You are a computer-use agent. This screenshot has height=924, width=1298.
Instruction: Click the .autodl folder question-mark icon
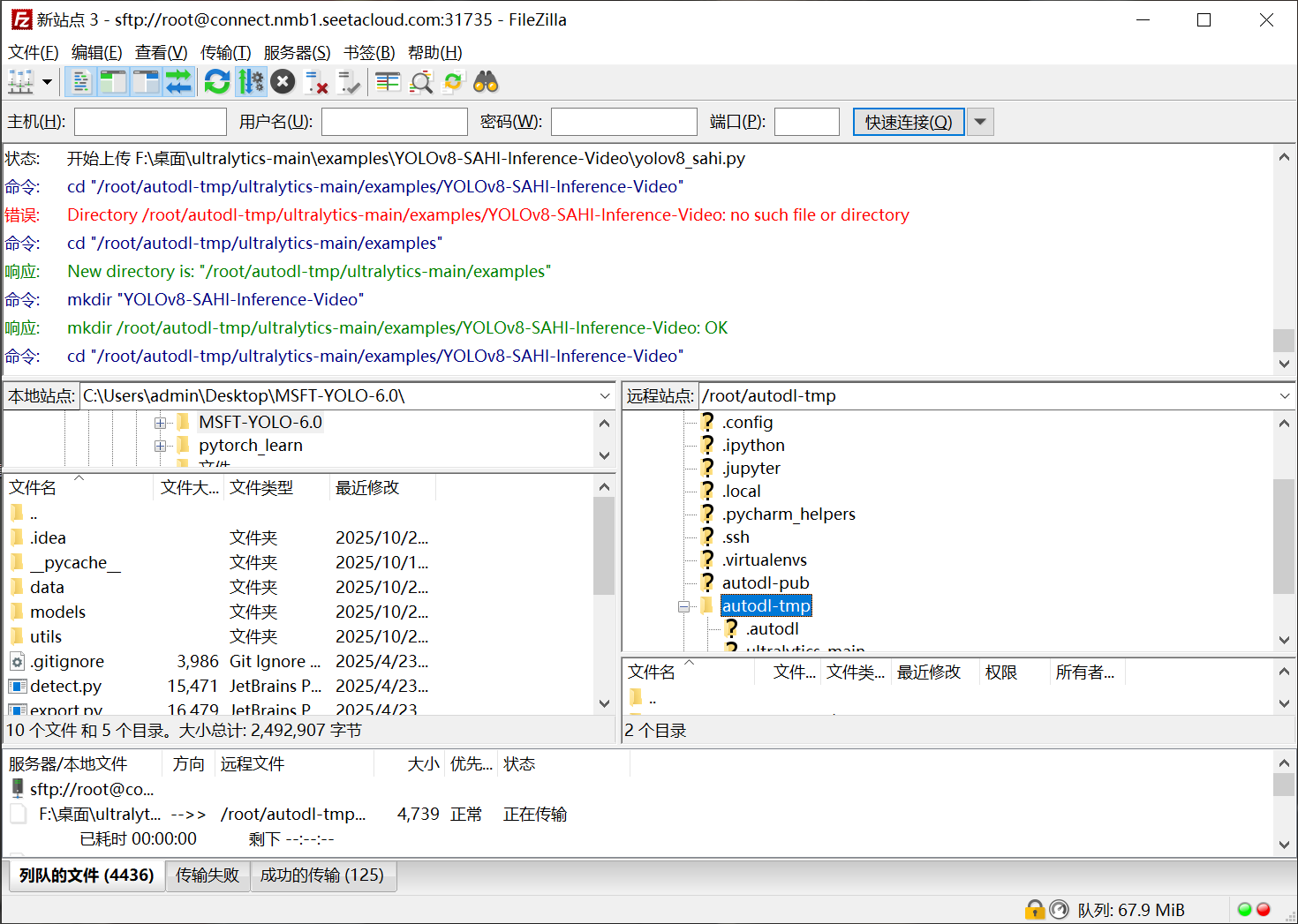[731, 628]
